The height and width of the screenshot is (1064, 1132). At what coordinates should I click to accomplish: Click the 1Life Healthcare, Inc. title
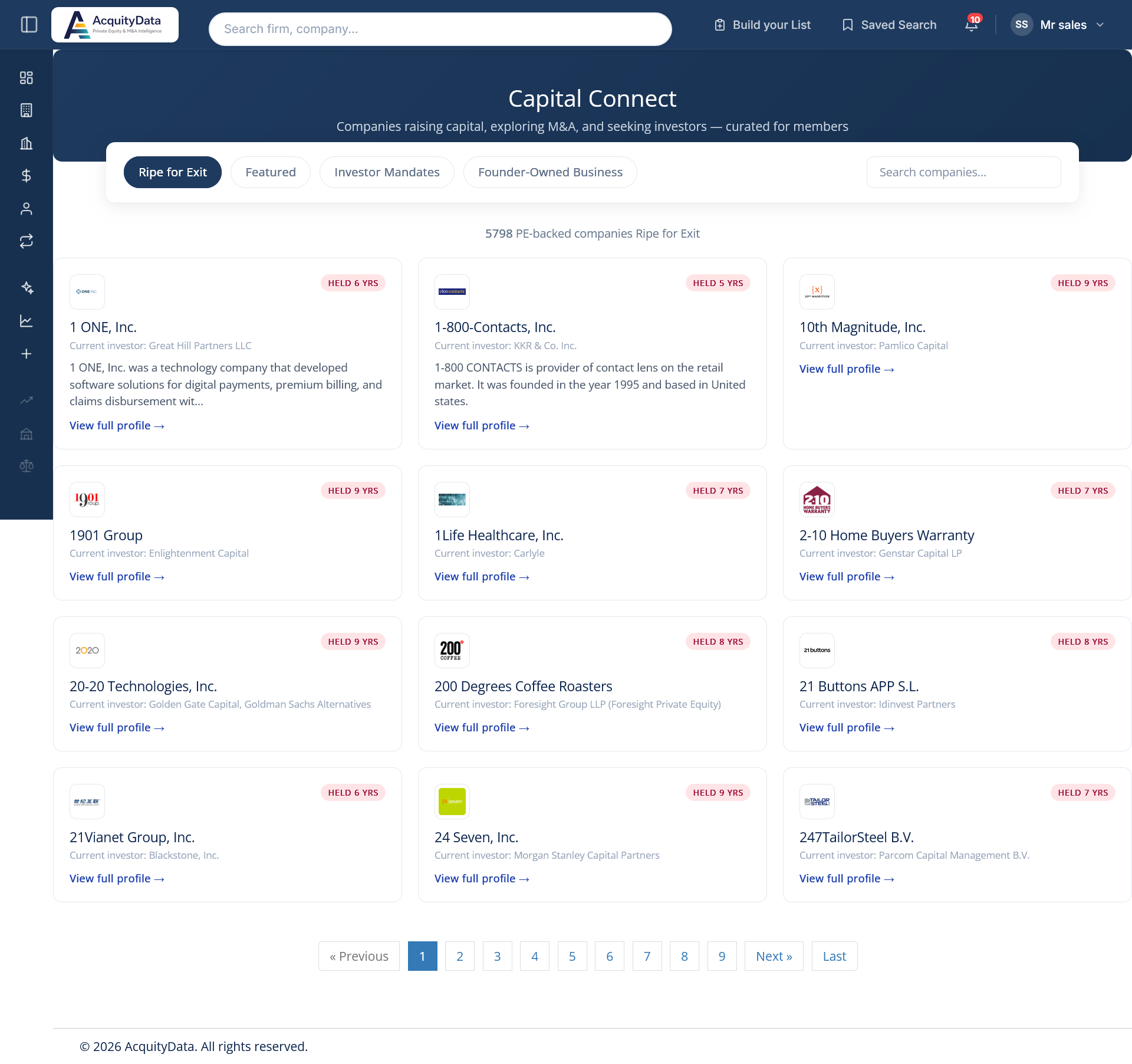point(499,536)
